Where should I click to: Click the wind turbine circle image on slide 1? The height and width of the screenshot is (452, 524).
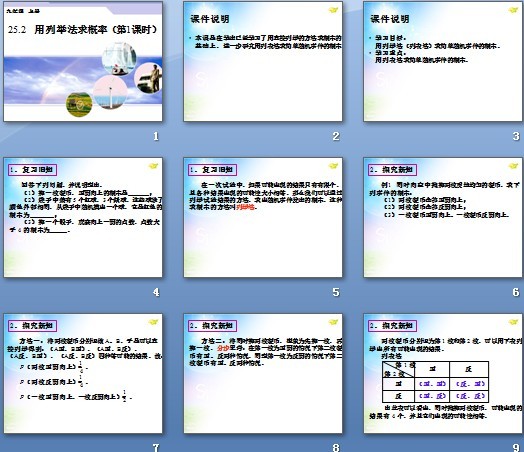(110, 92)
